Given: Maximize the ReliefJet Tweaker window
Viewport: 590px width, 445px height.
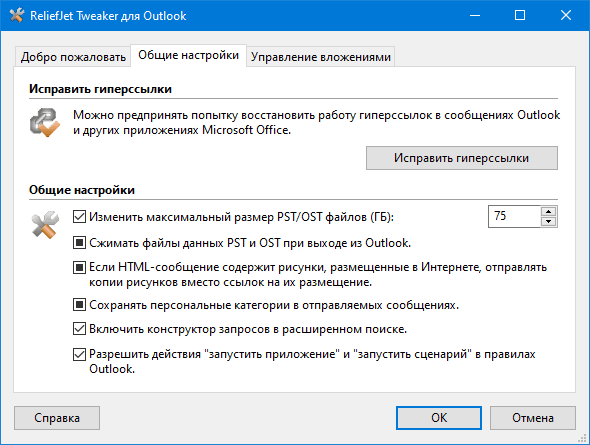Looking at the screenshot, I should (x=520, y=15).
